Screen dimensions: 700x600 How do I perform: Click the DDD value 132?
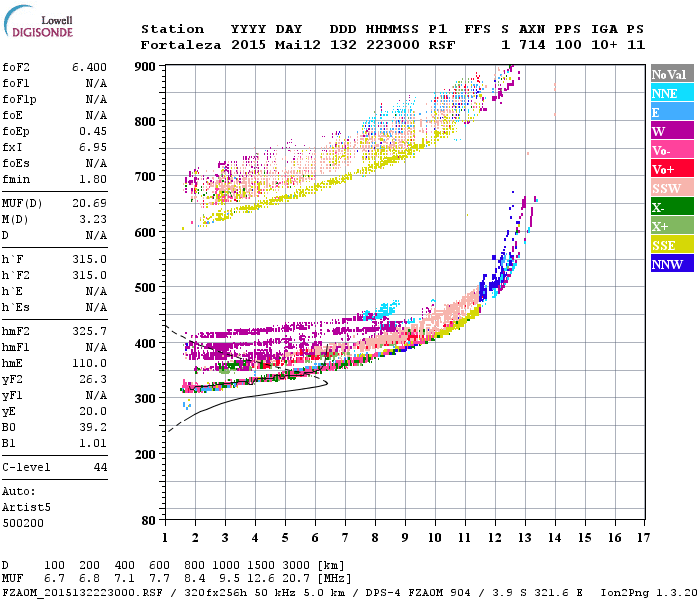[x=343, y=45]
